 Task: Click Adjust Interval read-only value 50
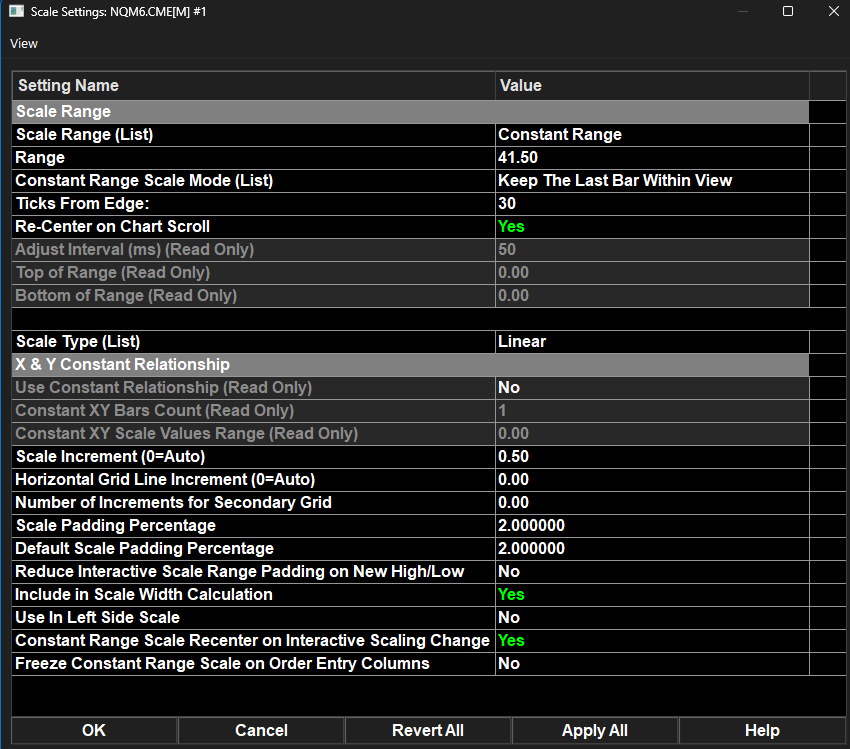[x=652, y=250]
